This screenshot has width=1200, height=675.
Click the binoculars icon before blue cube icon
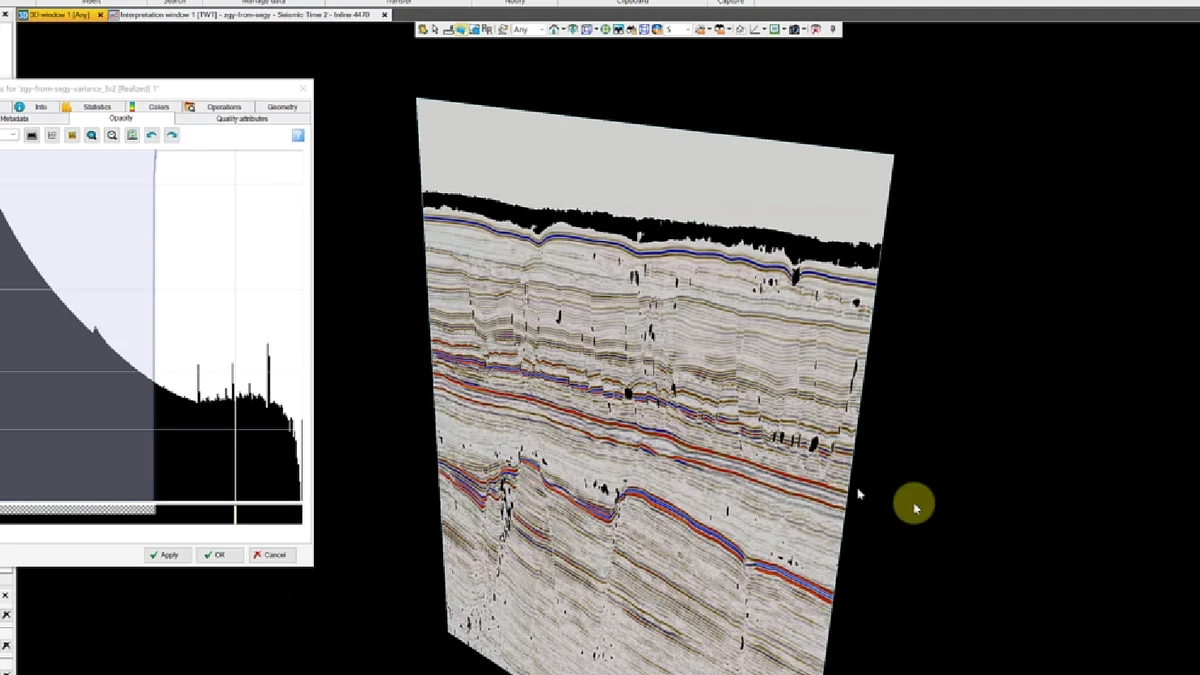[x=631, y=30]
